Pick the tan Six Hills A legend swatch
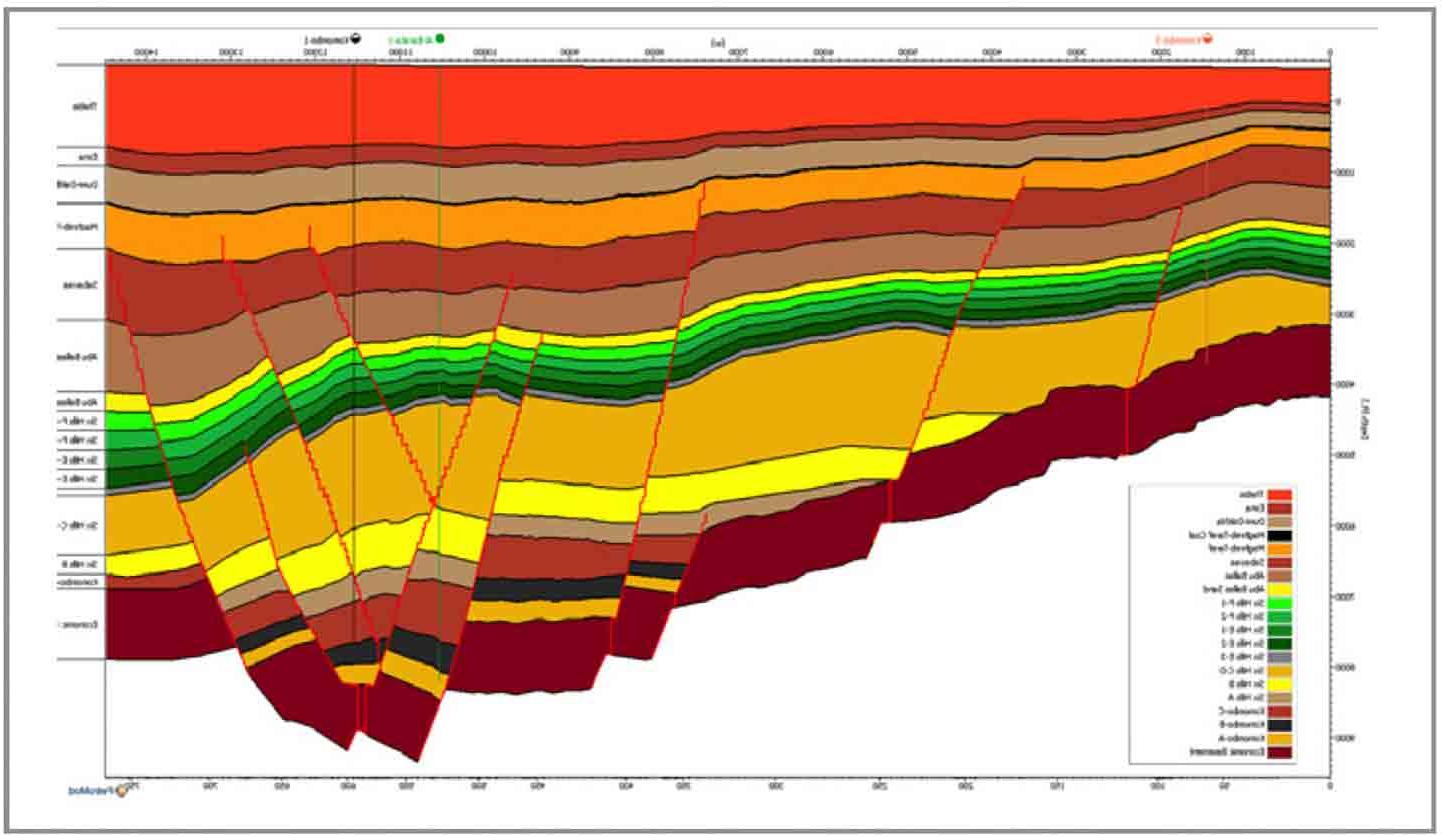The width and height of the screenshot is (1442, 836). tap(1279, 697)
